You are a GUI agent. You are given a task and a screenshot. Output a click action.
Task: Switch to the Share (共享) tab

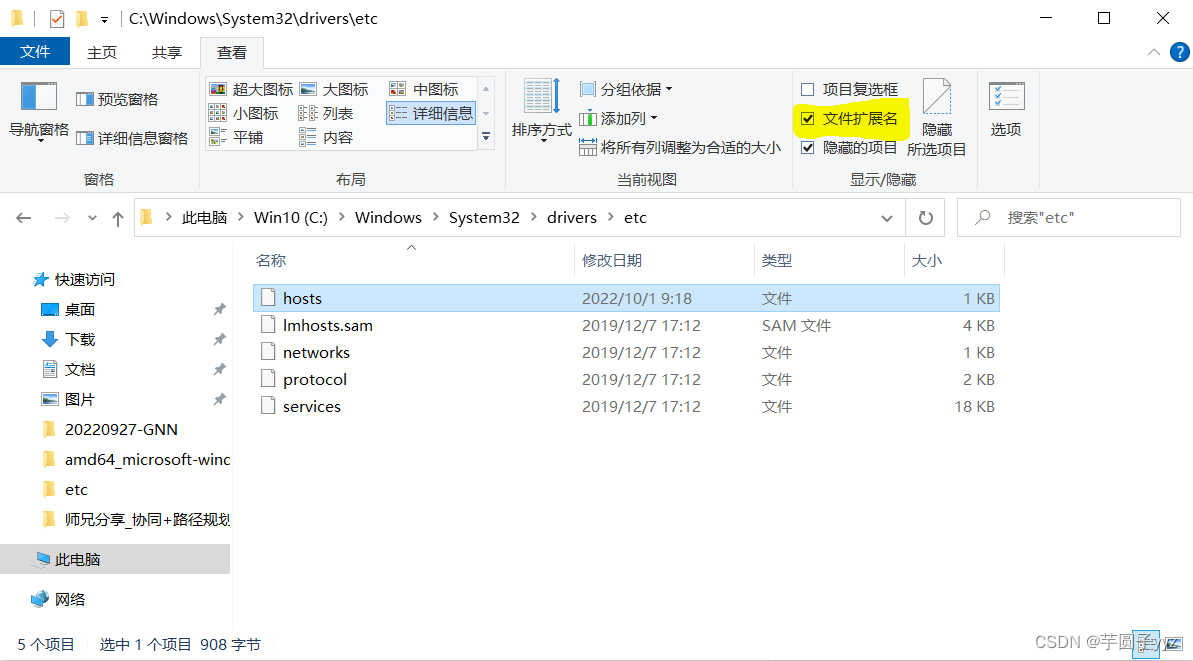pyautogui.click(x=167, y=52)
